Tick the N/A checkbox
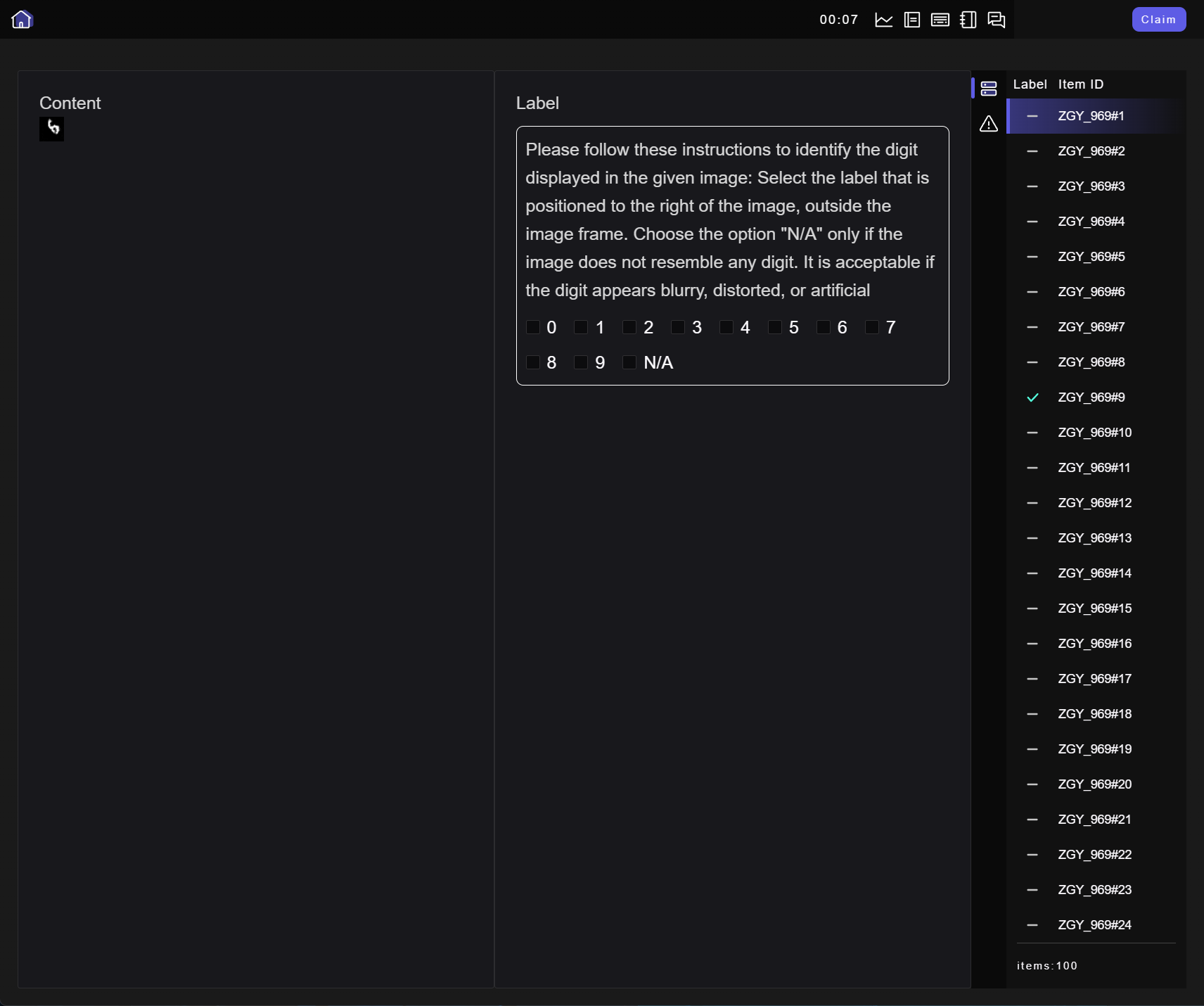This screenshot has width=1204, height=1006. point(629,362)
